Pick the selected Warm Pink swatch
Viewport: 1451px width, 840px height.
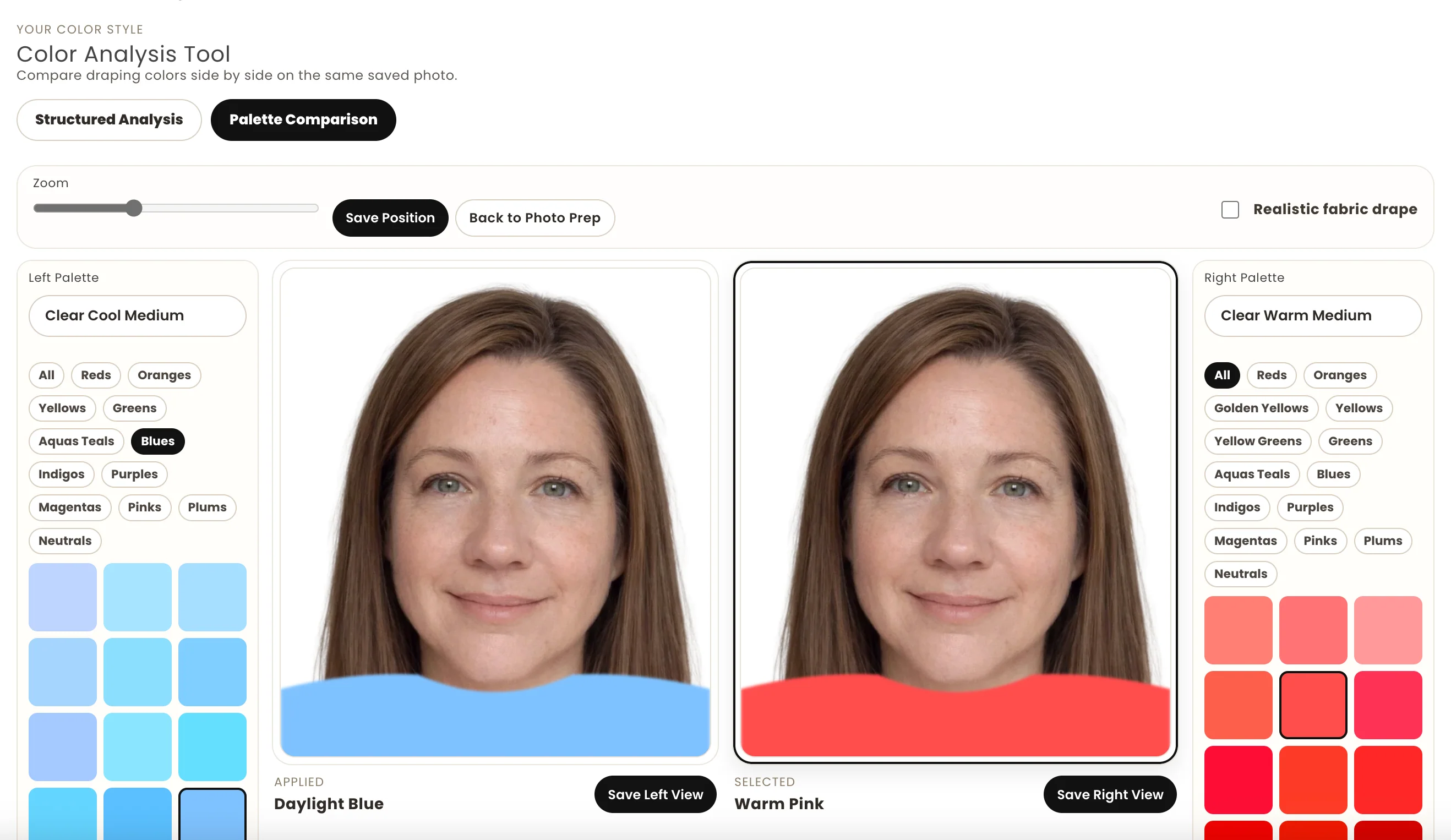[x=1313, y=705]
